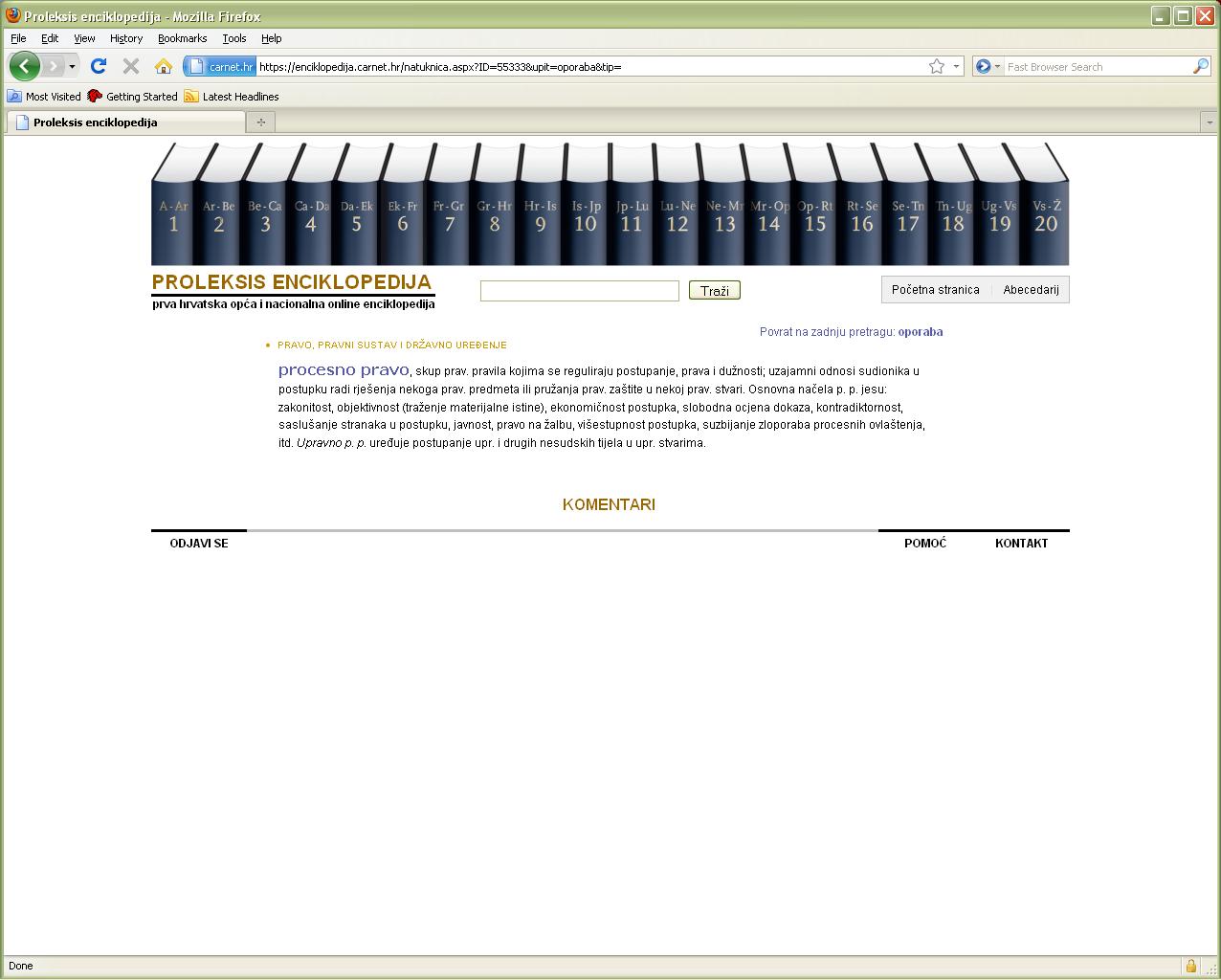Click the ODJAVI SE logout link
The width and height of the screenshot is (1221, 980).
tap(199, 543)
